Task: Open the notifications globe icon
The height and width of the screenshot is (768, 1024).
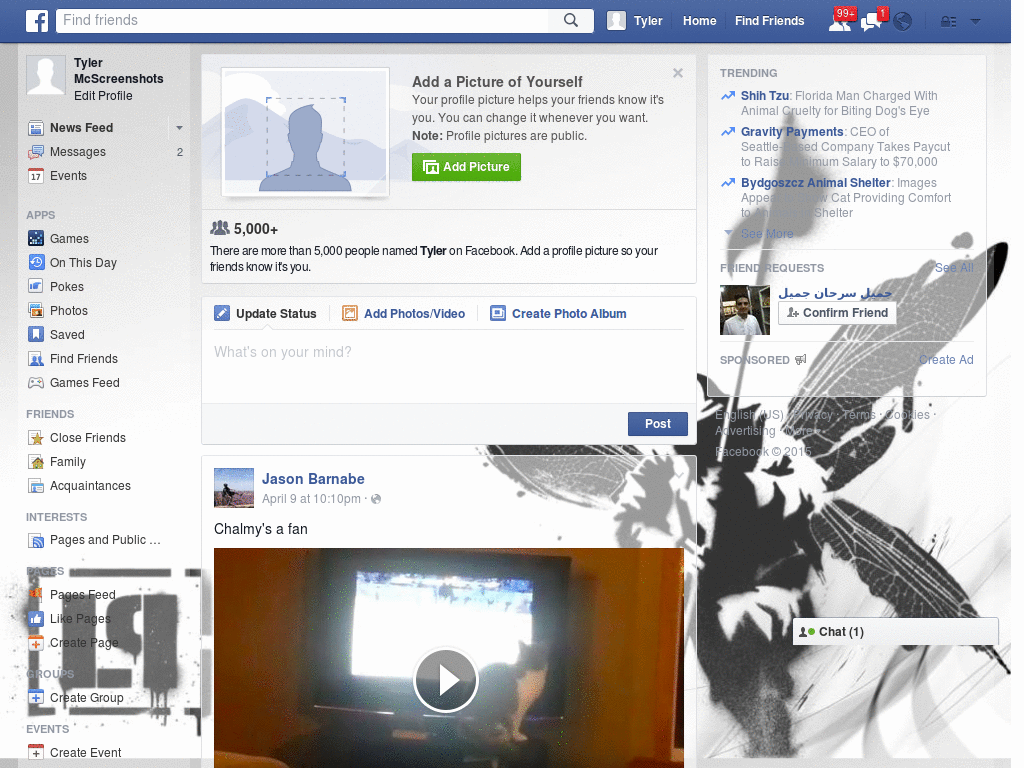Action: pyautogui.click(x=903, y=22)
